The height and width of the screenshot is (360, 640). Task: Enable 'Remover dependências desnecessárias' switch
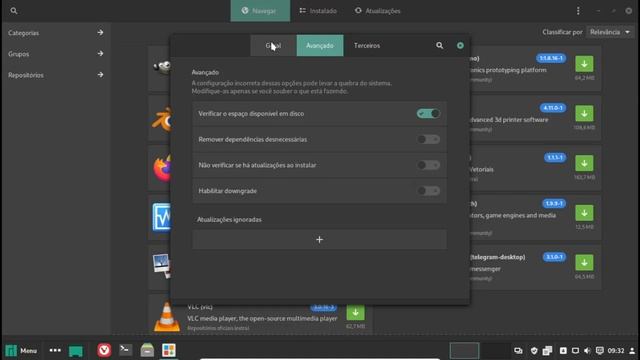[x=428, y=139]
